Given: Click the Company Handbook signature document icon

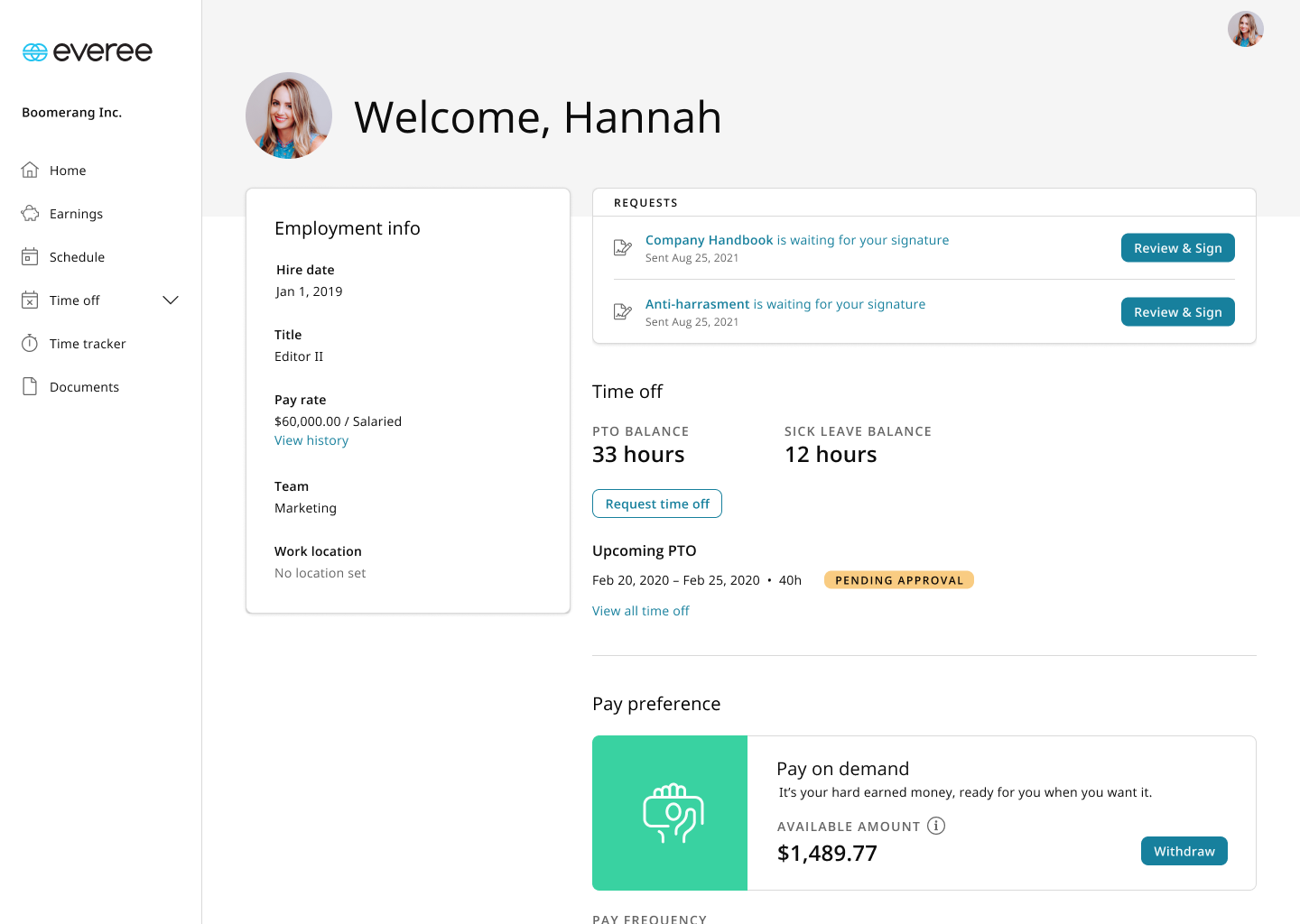Looking at the screenshot, I should [622, 247].
